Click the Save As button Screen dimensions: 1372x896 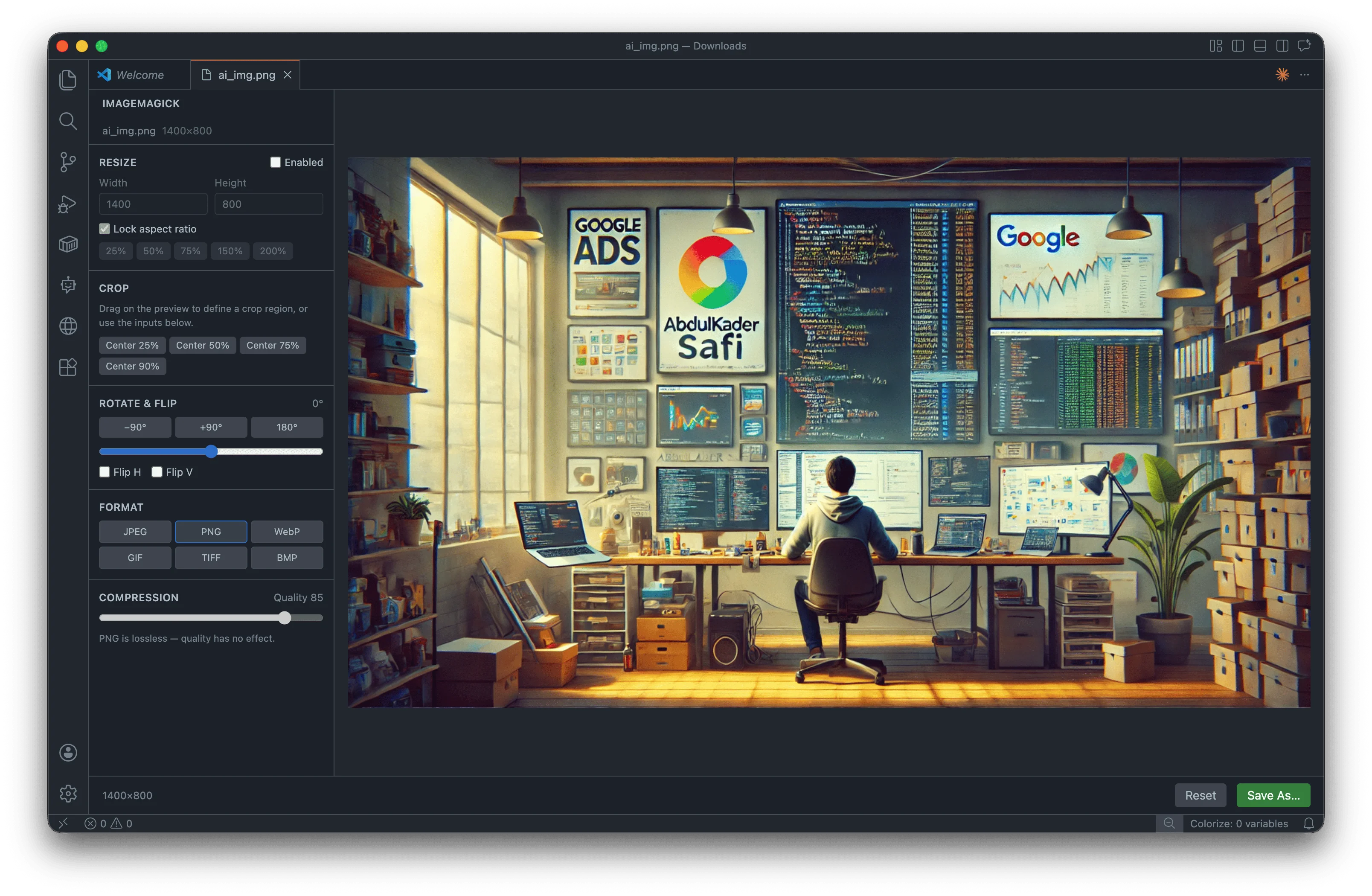[1273, 795]
